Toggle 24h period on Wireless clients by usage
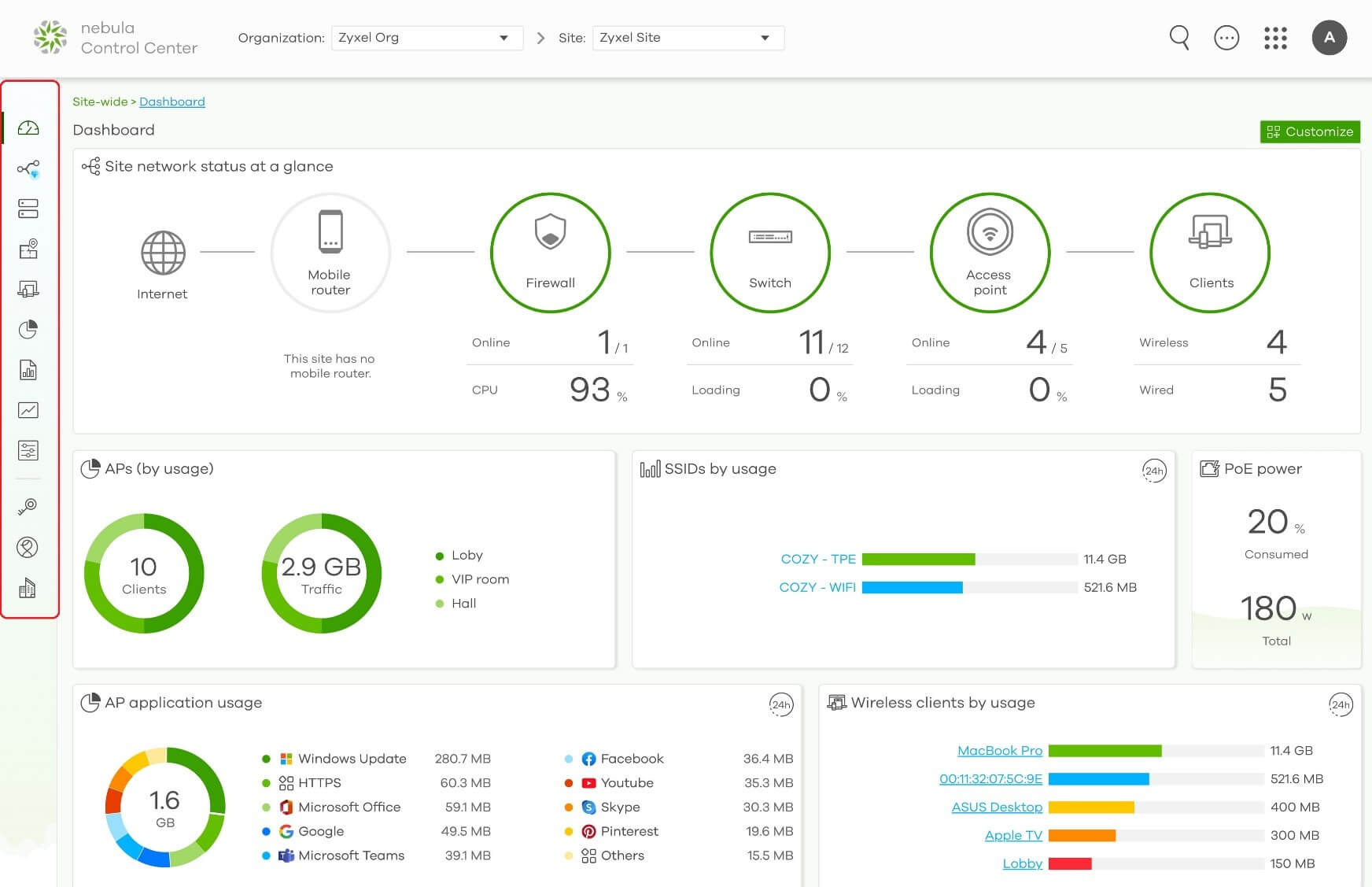1372x887 pixels. click(1340, 704)
